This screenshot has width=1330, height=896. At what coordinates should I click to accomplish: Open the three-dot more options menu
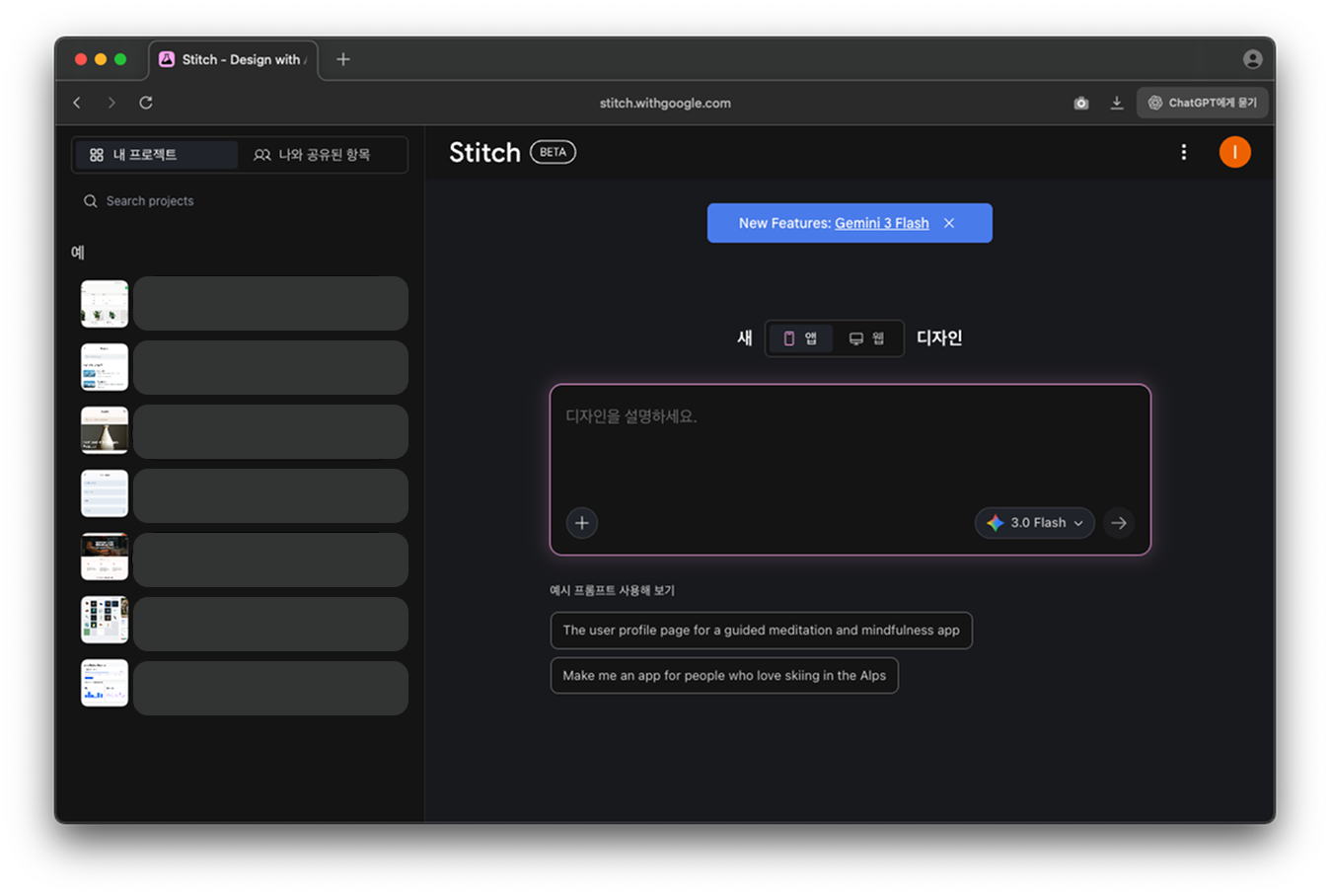[x=1184, y=152]
